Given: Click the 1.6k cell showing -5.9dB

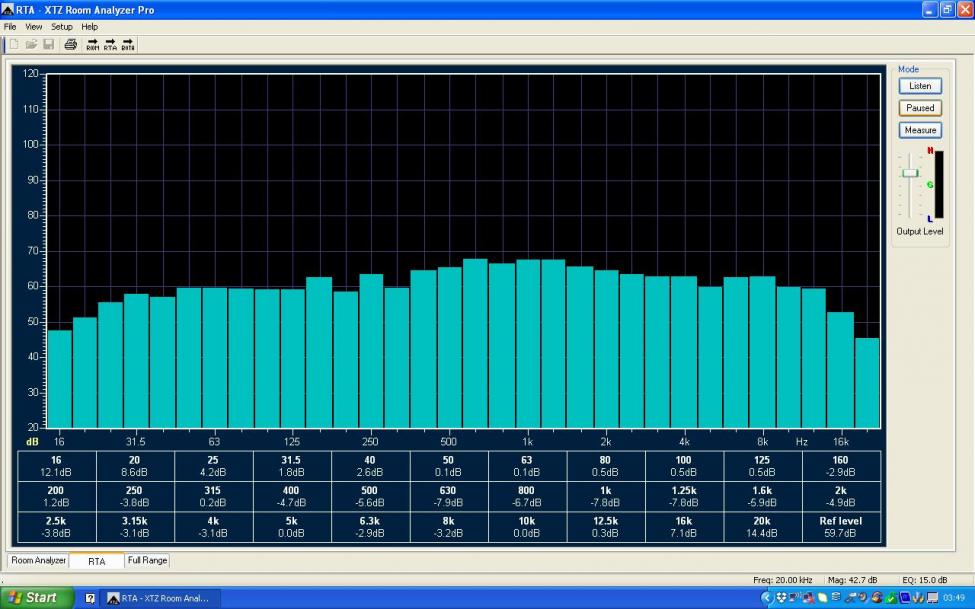Looking at the screenshot, I should 762,496.
